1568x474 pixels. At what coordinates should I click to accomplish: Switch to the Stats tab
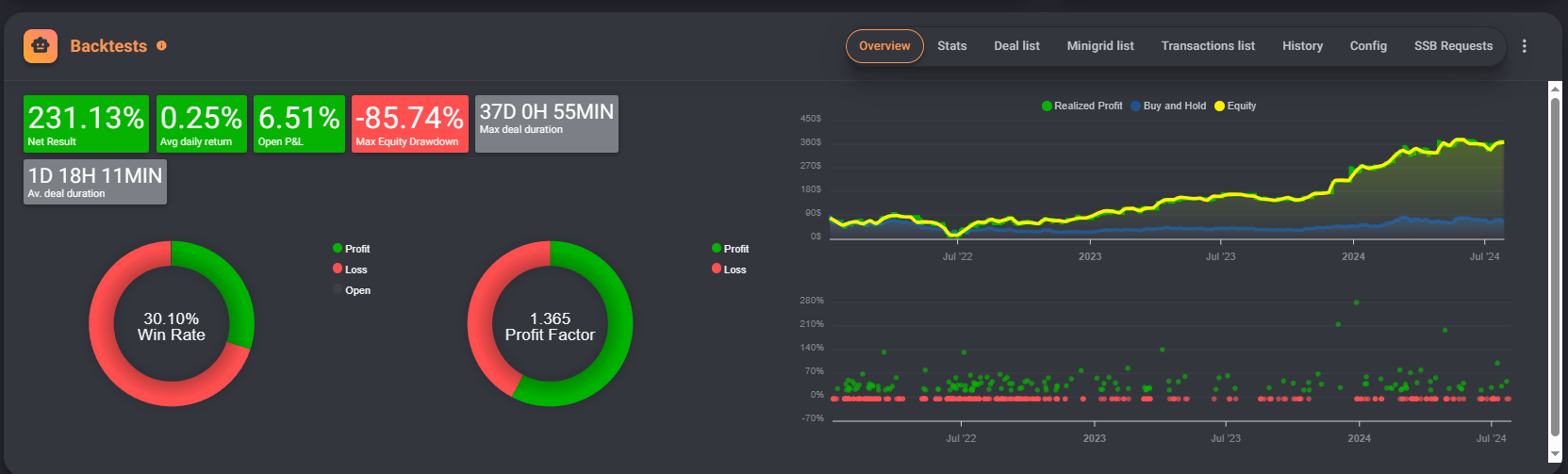(951, 46)
